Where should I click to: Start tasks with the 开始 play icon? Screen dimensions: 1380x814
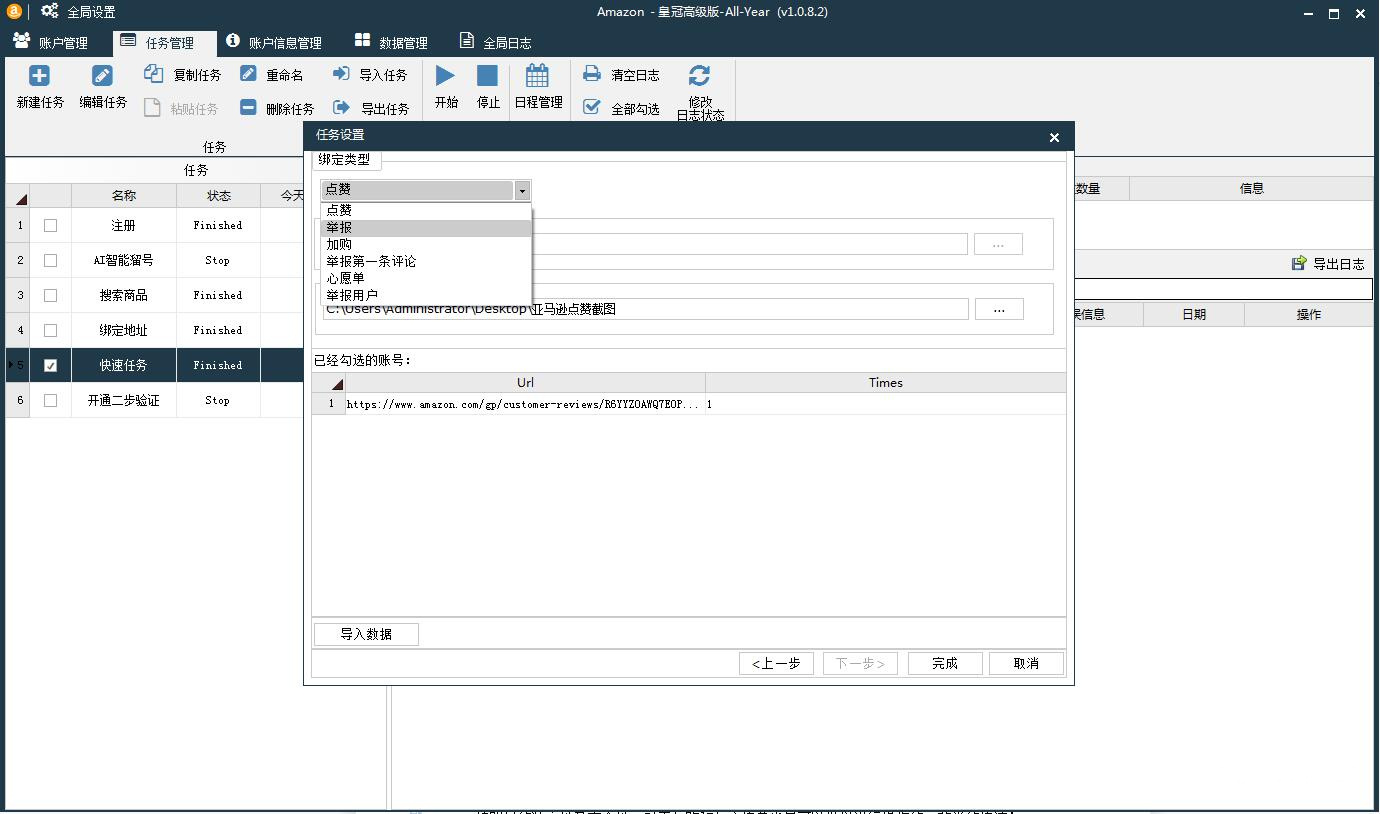coord(446,76)
